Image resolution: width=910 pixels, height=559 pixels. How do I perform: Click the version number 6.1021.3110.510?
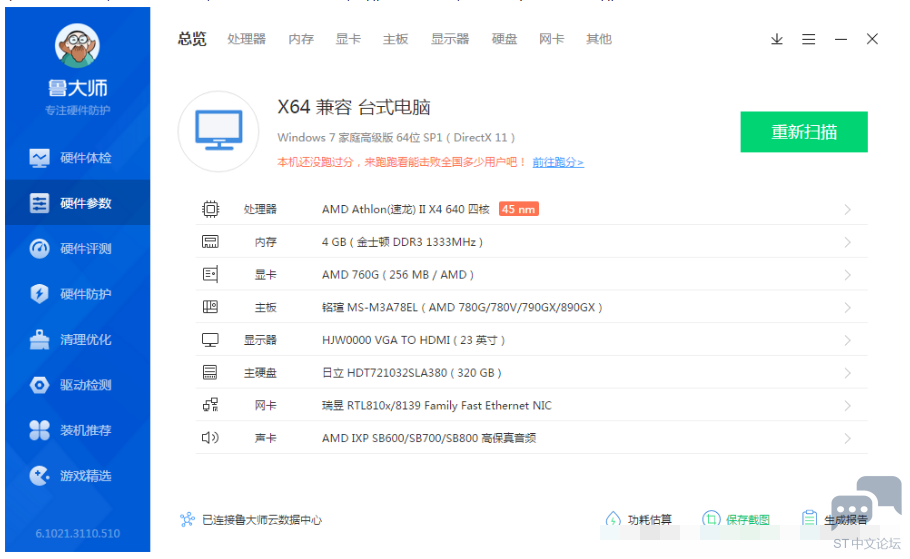point(78,533)
